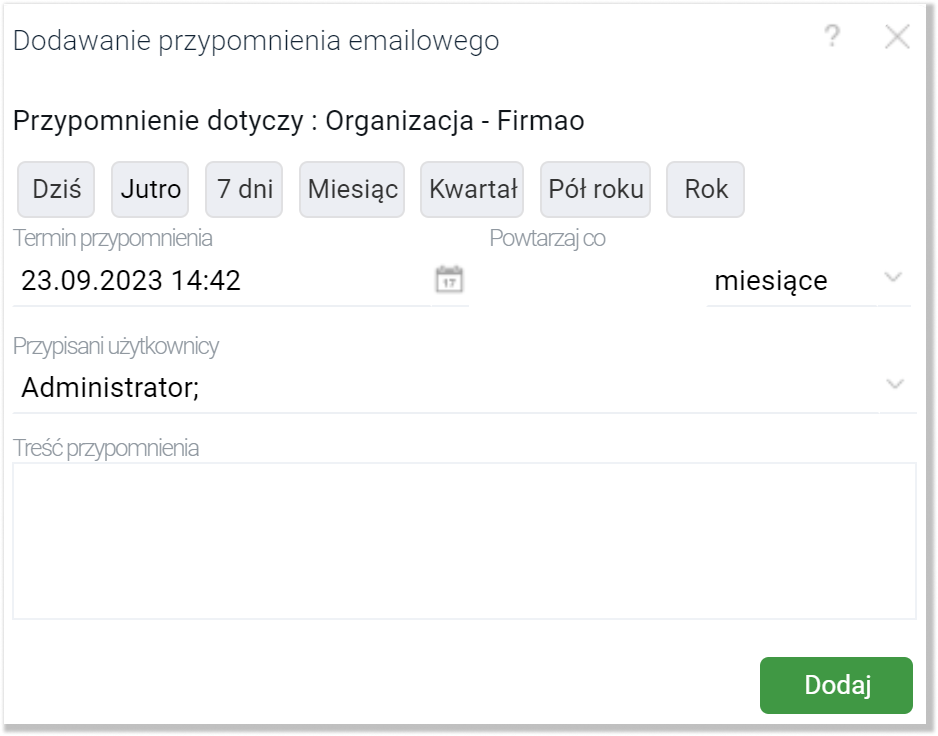Click the Przypisani użytkownicy Administrator field
Screen dimensions: 938x736
(440, 388)
